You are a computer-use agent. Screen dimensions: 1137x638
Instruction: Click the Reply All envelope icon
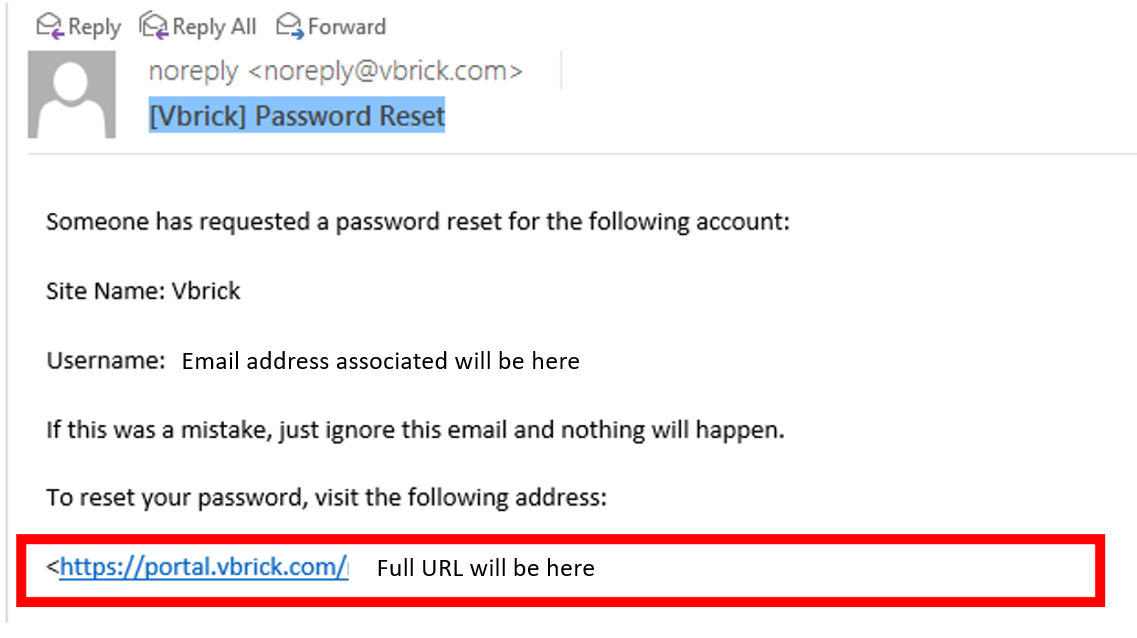click(154, 26)
